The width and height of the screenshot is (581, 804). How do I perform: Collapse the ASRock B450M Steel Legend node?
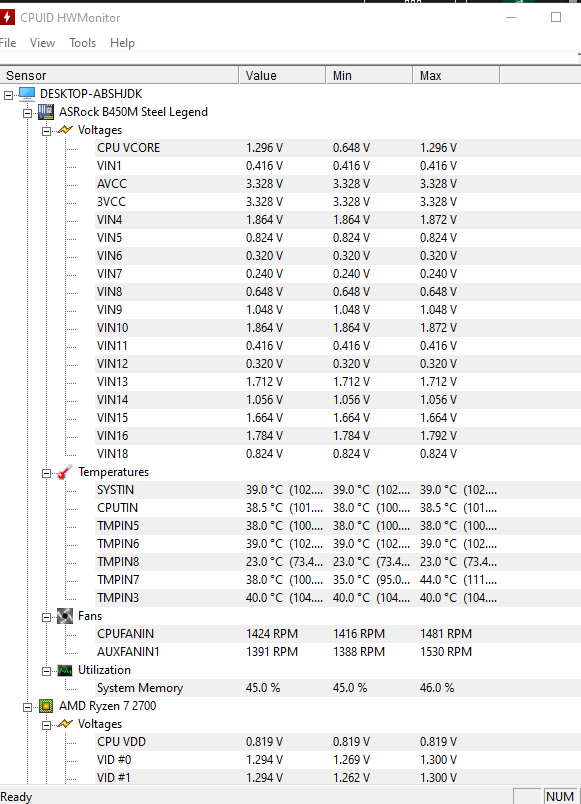click(27, 113)
